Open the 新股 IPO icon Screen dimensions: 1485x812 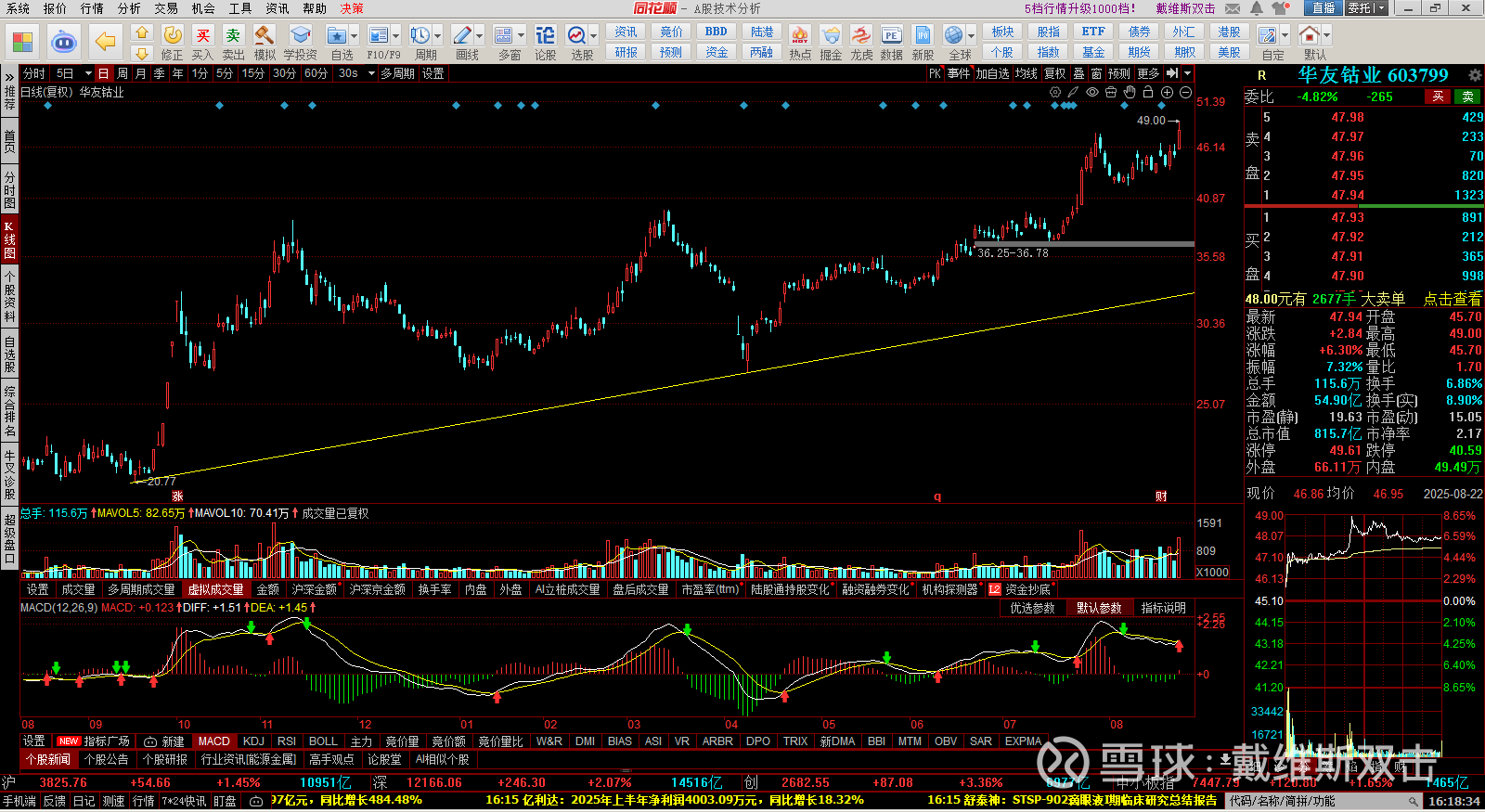pos(923,35)
